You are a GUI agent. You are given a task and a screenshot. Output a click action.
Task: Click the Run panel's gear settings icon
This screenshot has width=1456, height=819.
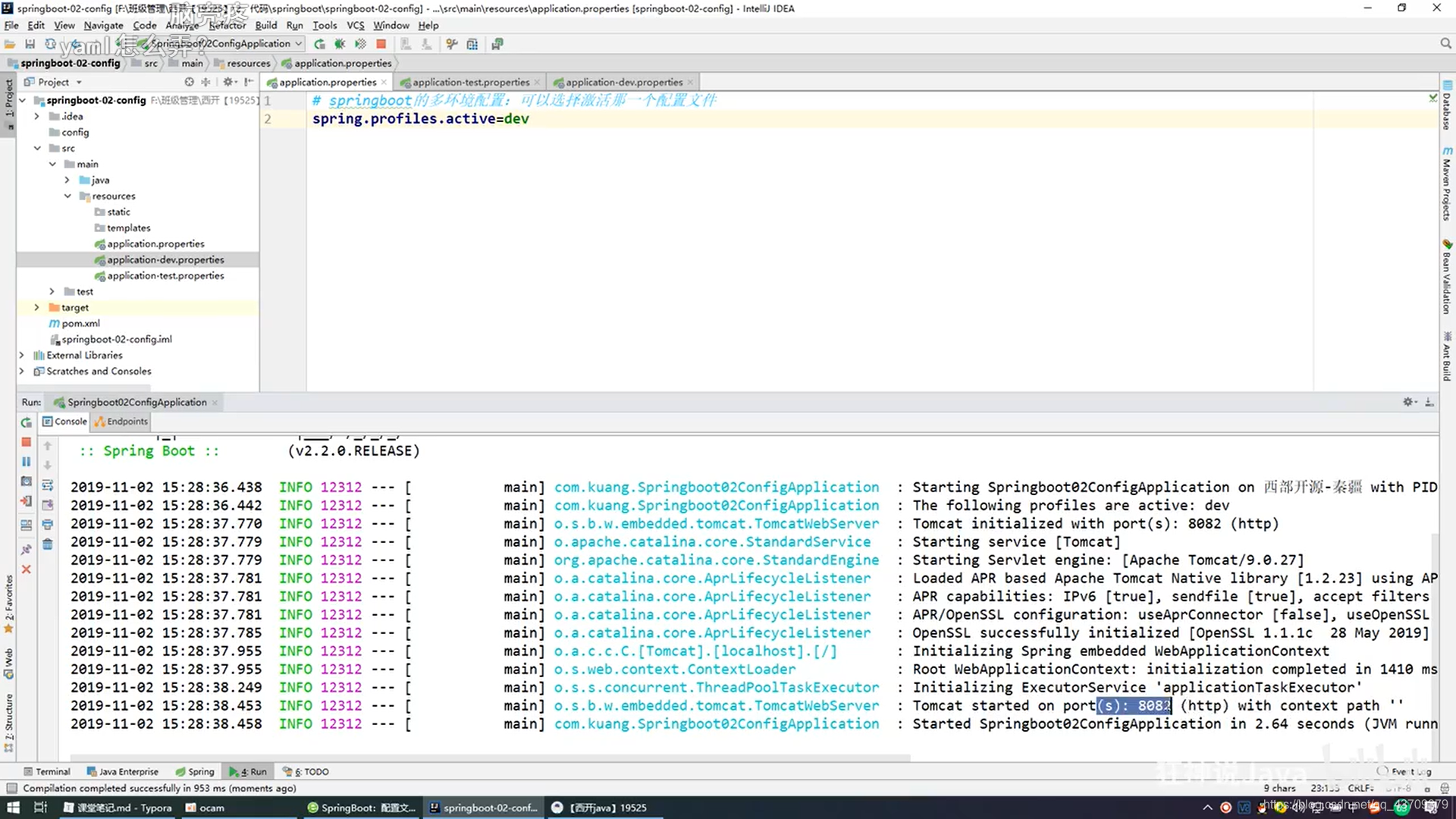[x=1409, y=402]
